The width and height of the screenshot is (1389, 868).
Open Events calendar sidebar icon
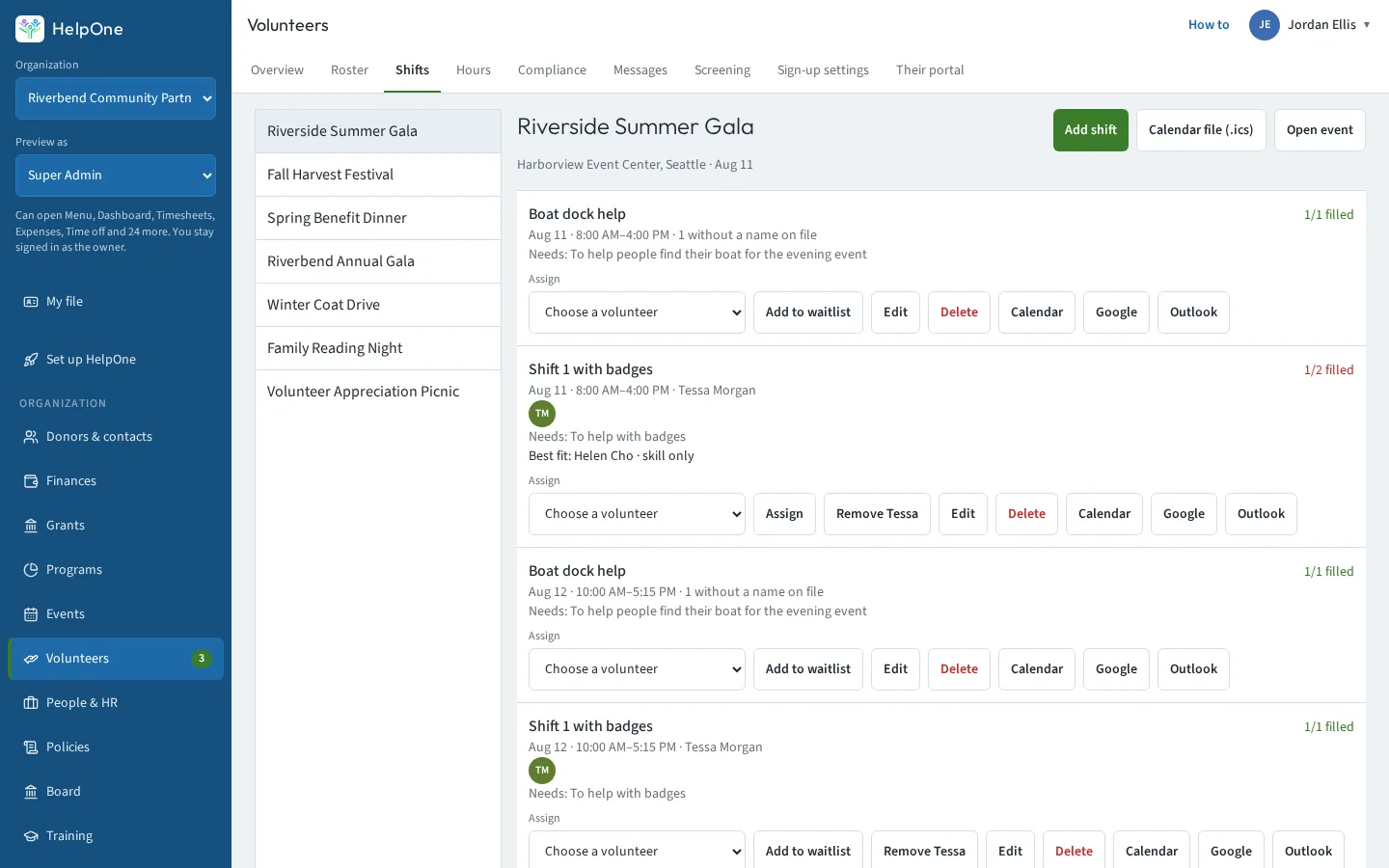[x=31, y=614]
